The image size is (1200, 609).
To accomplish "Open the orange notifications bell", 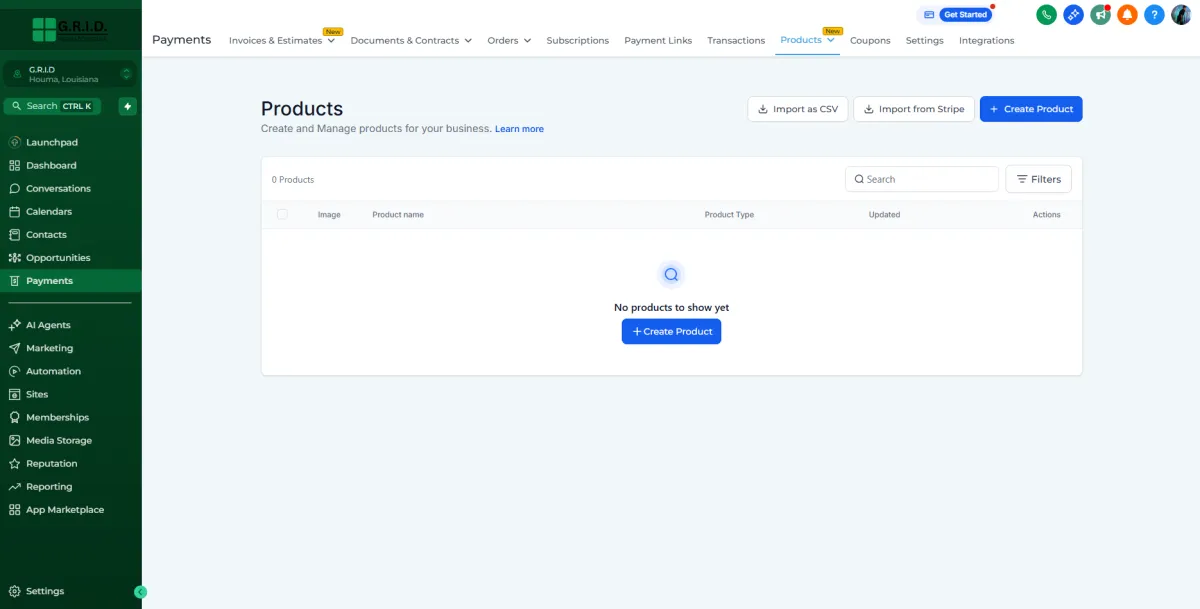I will pos(1127,15).
